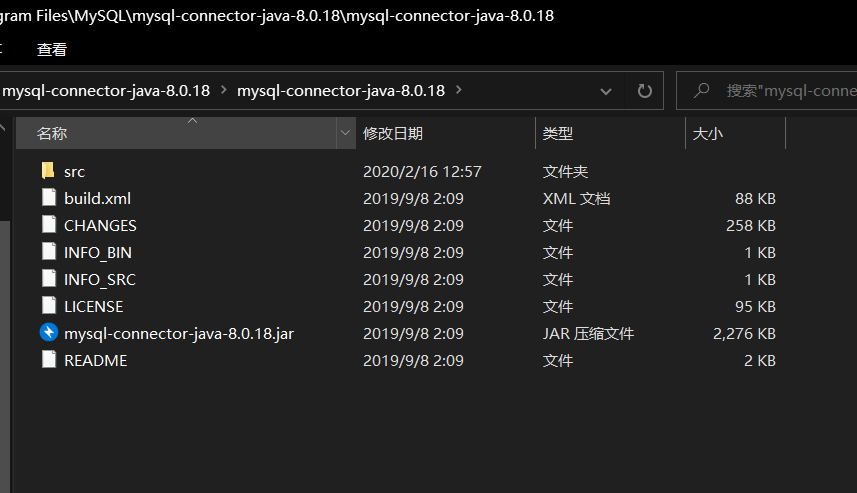Select the INFO_SRC file icon
This screenshot has height=493, width=857.
pos(49,278)
